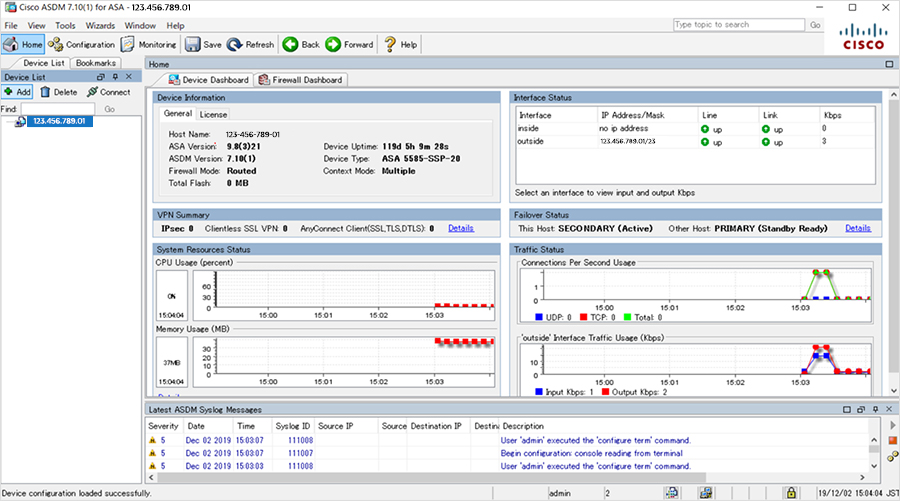The image size is (900, 501).
Task: Click the Save floppy disk icon
Action: [192, 44]
